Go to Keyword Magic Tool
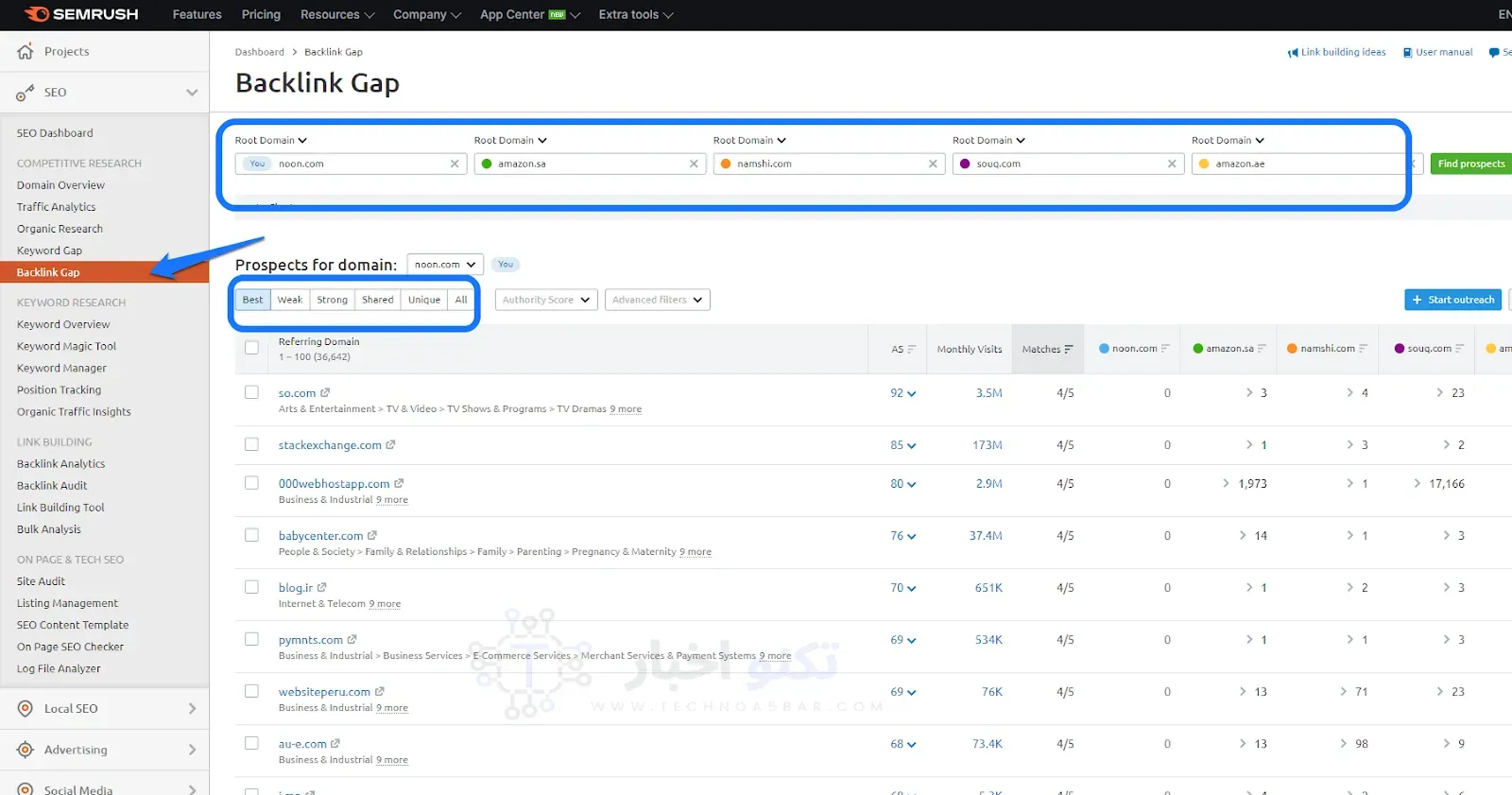The height and width of the screenshot is (795, 1512). [66, 347]
